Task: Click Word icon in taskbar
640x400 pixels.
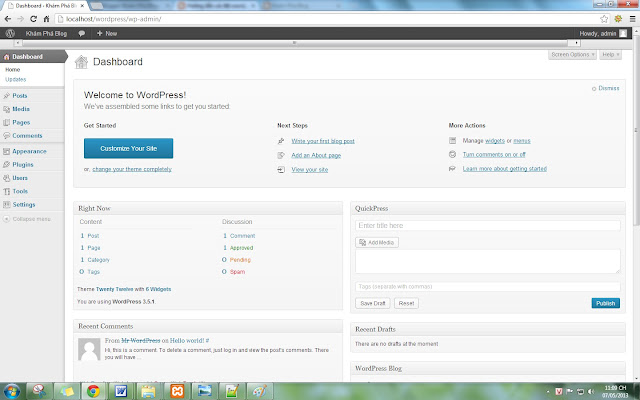Action: [x=121, y=391]
